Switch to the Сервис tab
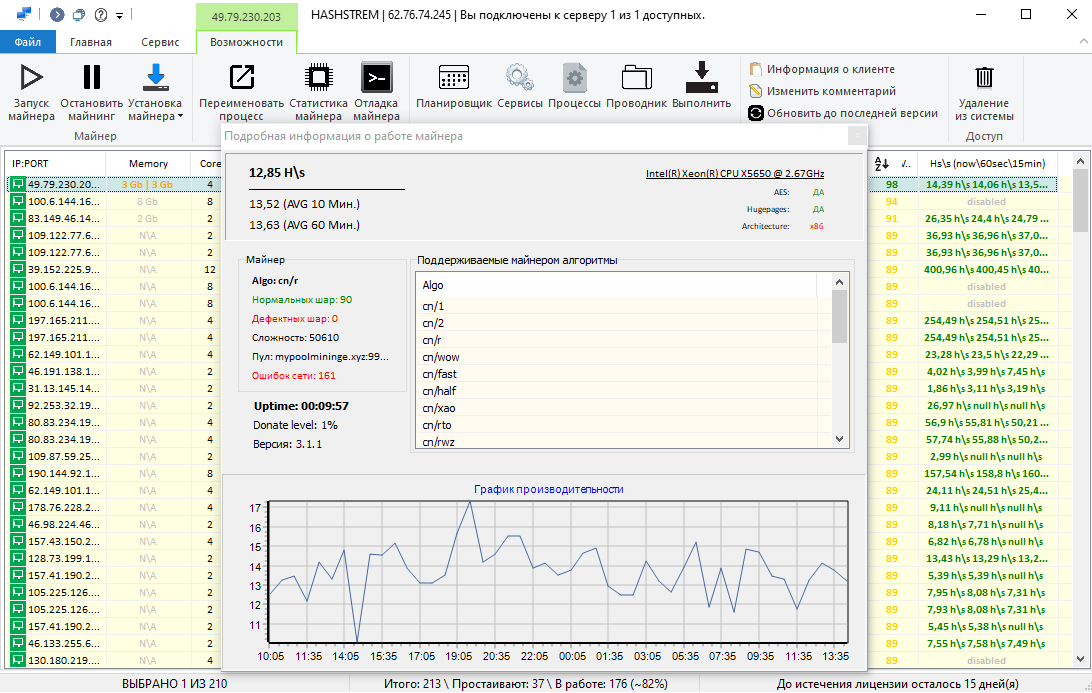 tap(160, 42)
